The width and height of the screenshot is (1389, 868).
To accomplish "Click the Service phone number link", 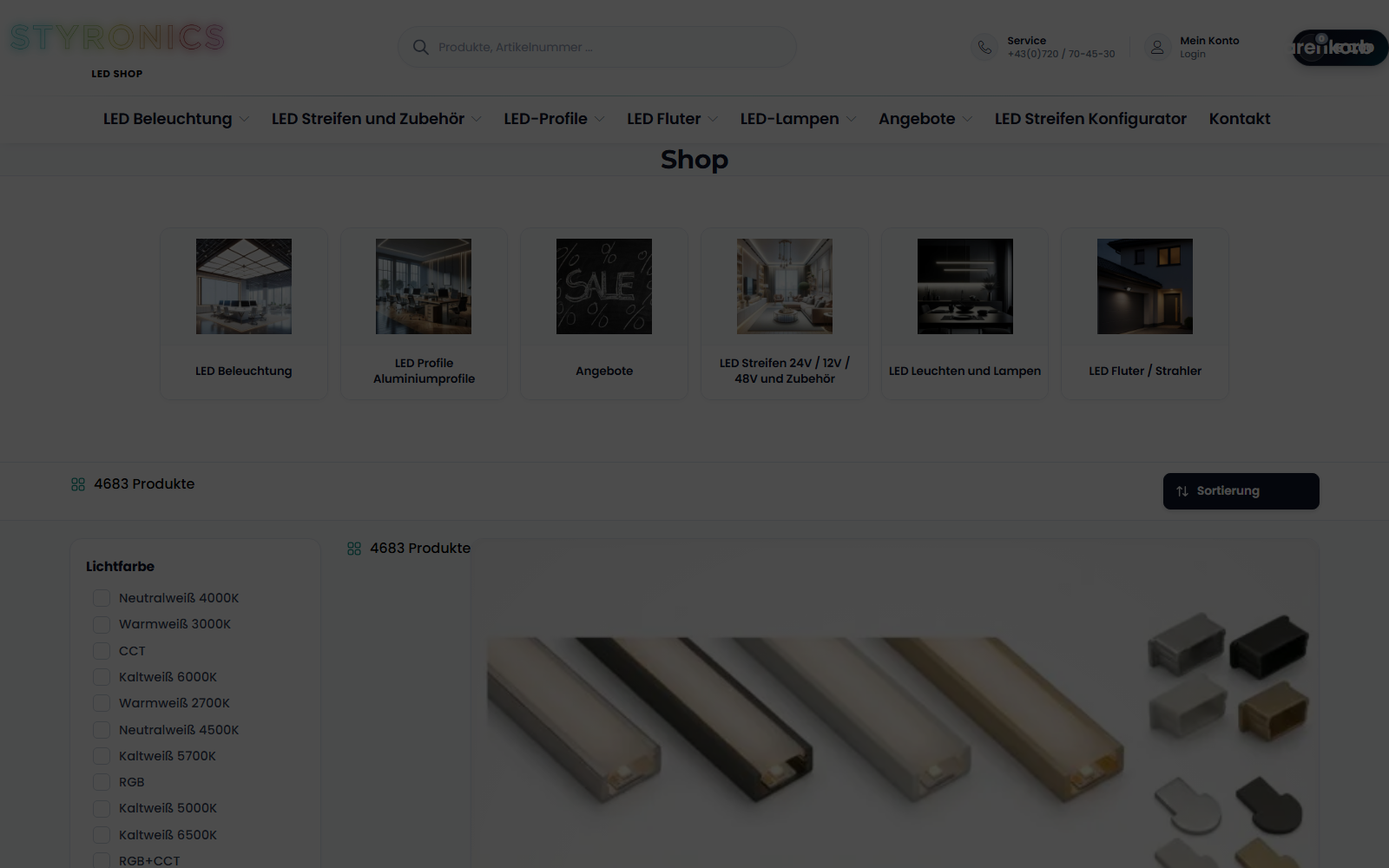I will pos(1061,54).
